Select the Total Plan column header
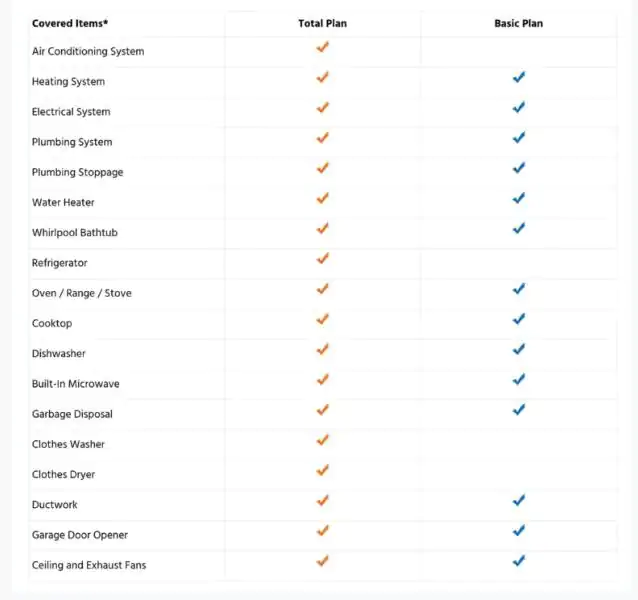 pyautogui.click(x=323, y=24)
